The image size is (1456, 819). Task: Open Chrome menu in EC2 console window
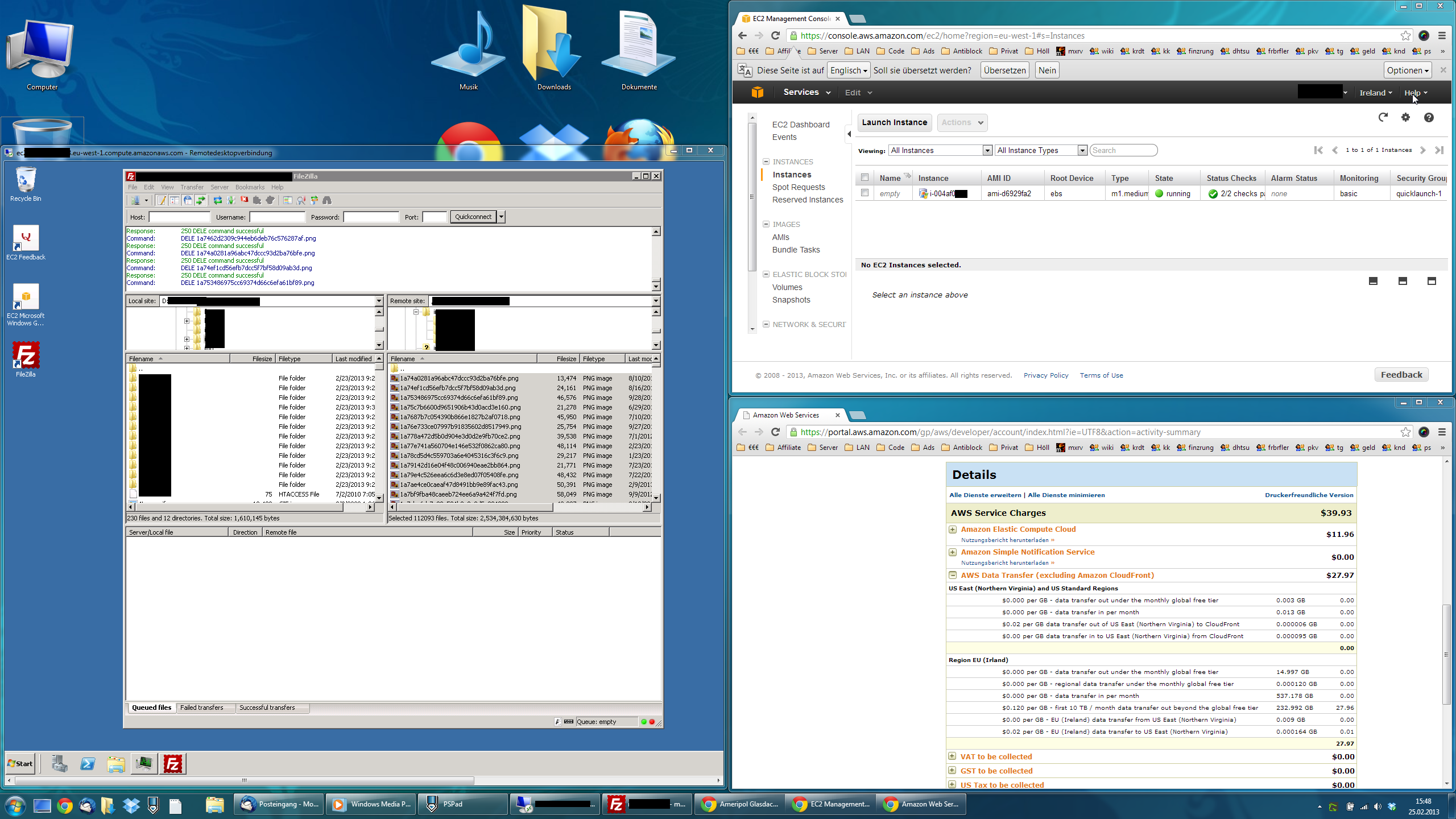pos(1442,35)
